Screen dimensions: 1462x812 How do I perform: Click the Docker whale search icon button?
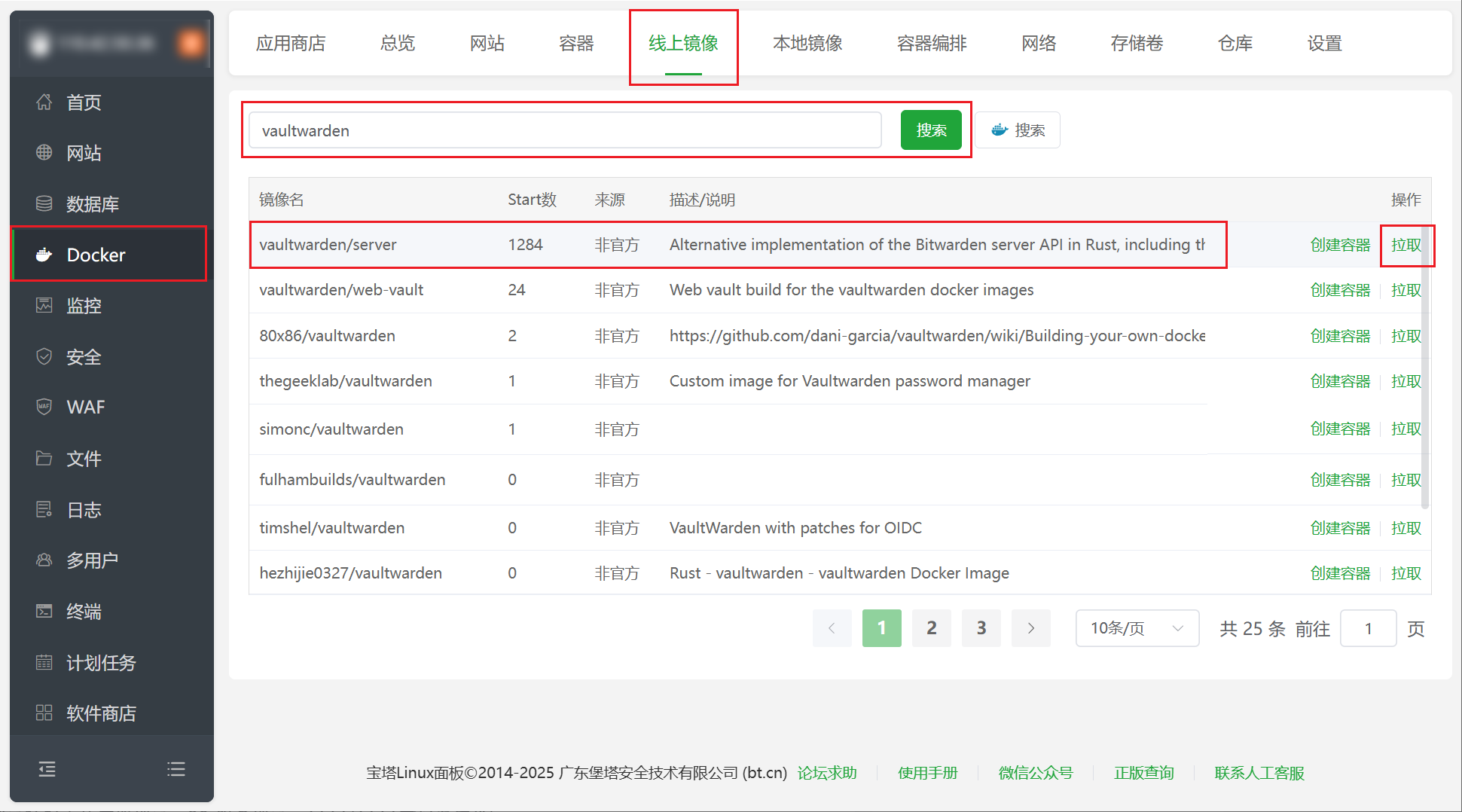click(x=1018, y=130)
